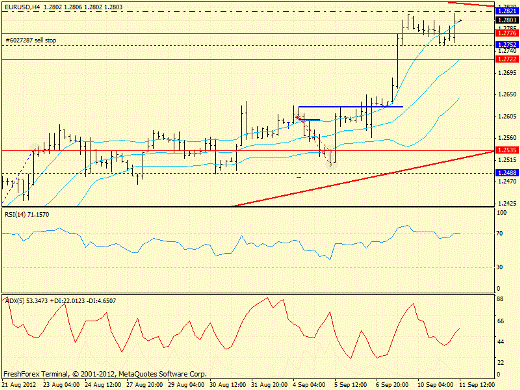
Task: Click the blue 1.2821 price tag
Action: [507, 11]
